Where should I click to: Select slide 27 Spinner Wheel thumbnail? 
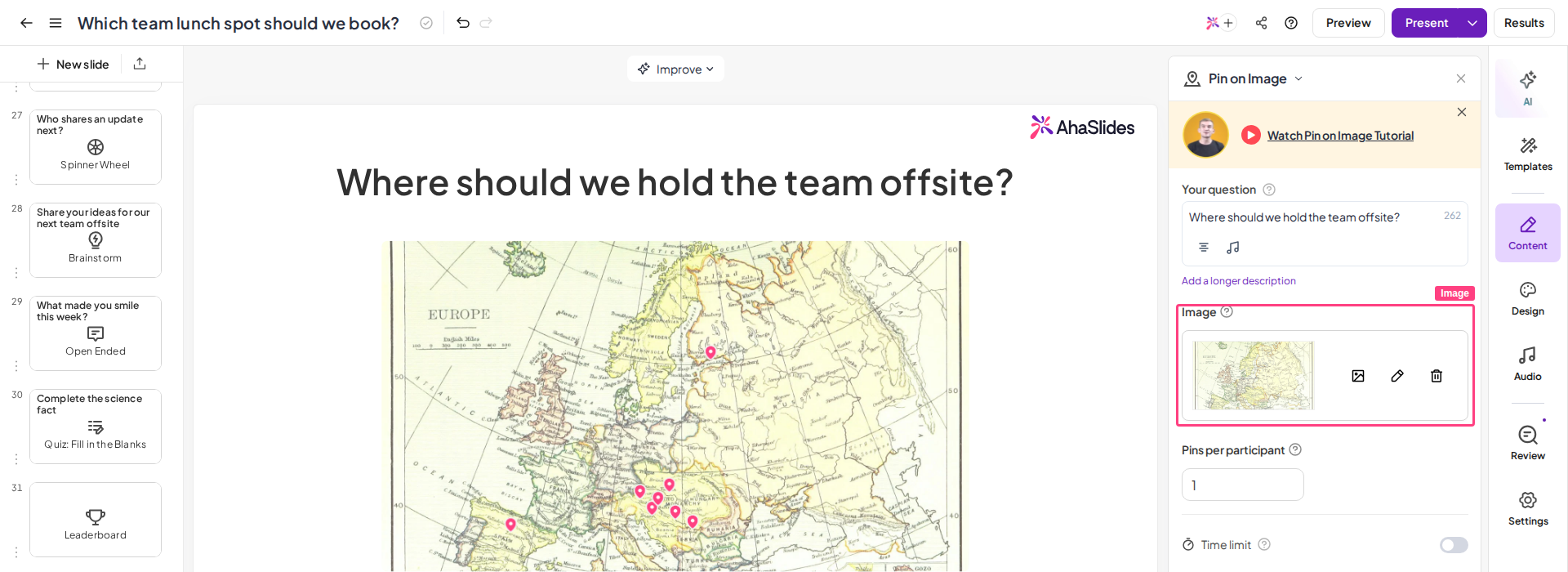(x=96, y=147)
